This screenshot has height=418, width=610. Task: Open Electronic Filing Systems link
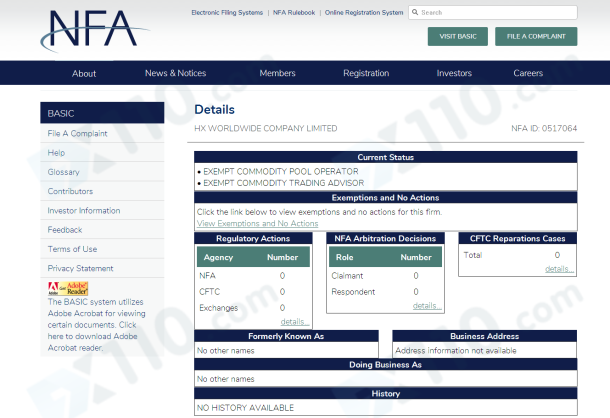[227, 12]
